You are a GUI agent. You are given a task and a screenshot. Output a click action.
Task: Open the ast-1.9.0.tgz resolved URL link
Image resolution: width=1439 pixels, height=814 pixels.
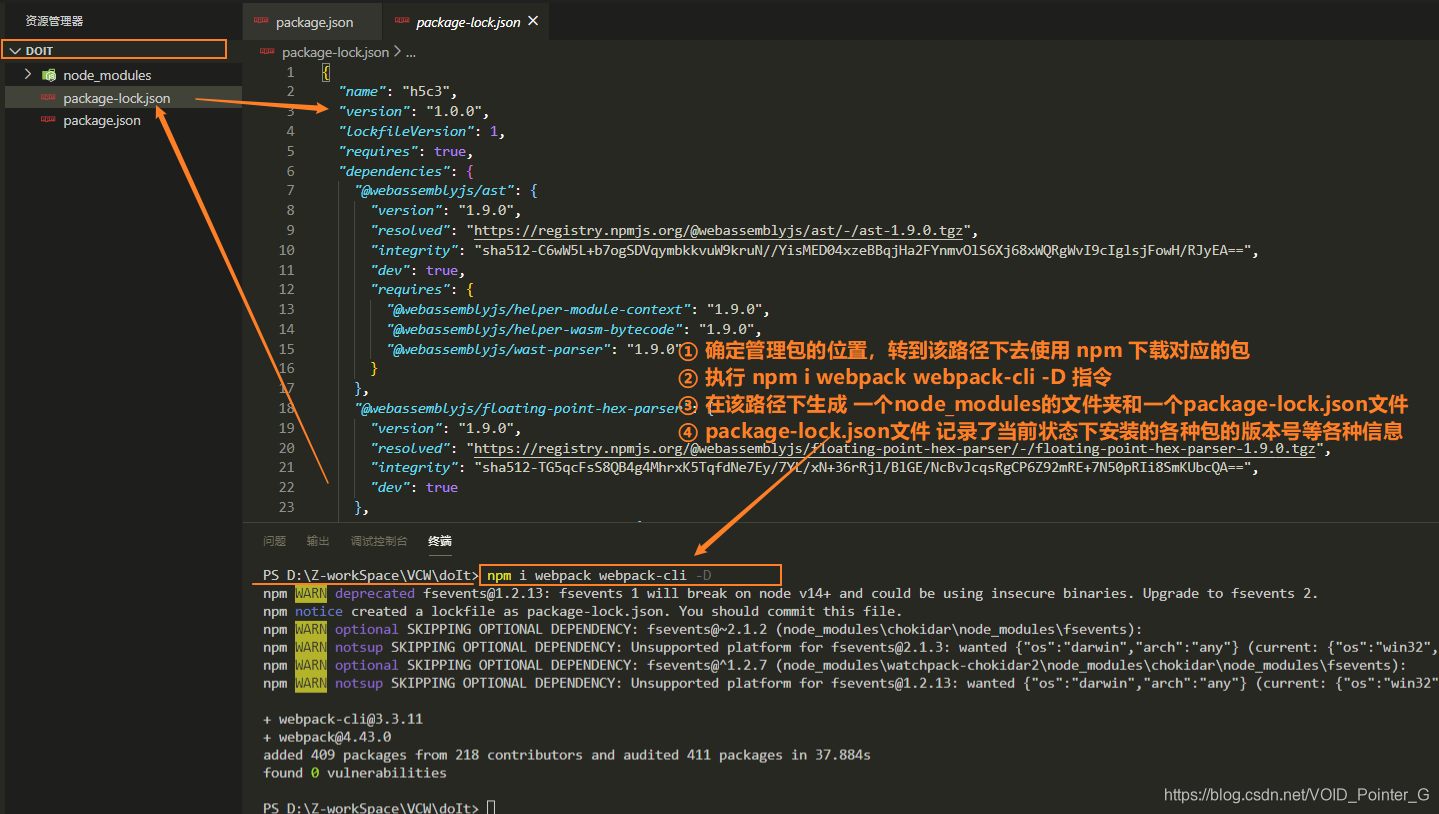click(x=719, y=230)
